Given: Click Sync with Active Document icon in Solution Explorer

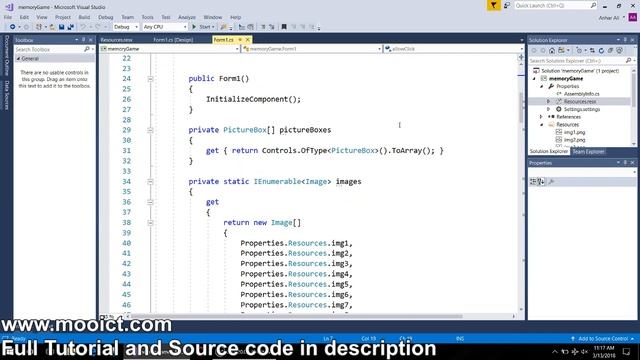Looking at the screenshot, I should 592,51.
